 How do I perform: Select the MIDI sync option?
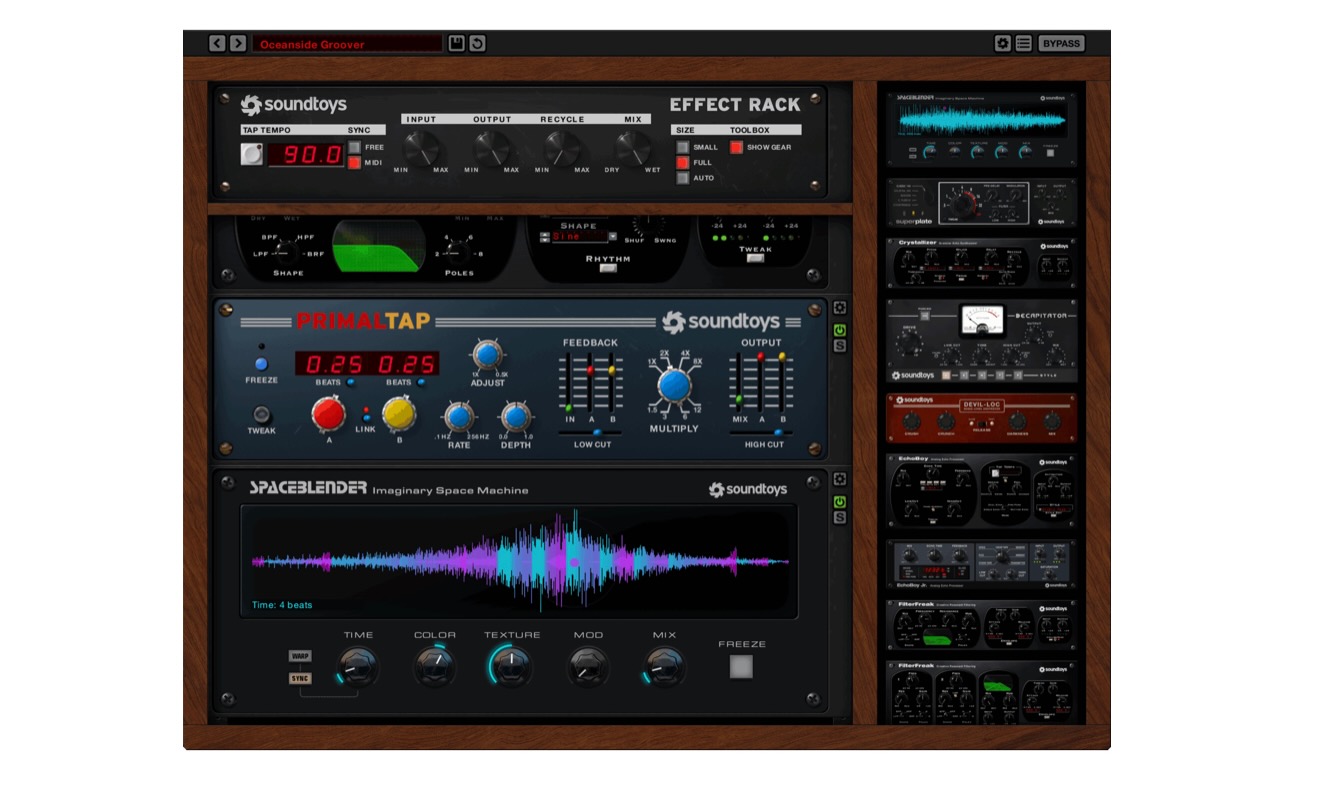pyautogui.click(x=354, y=162)
